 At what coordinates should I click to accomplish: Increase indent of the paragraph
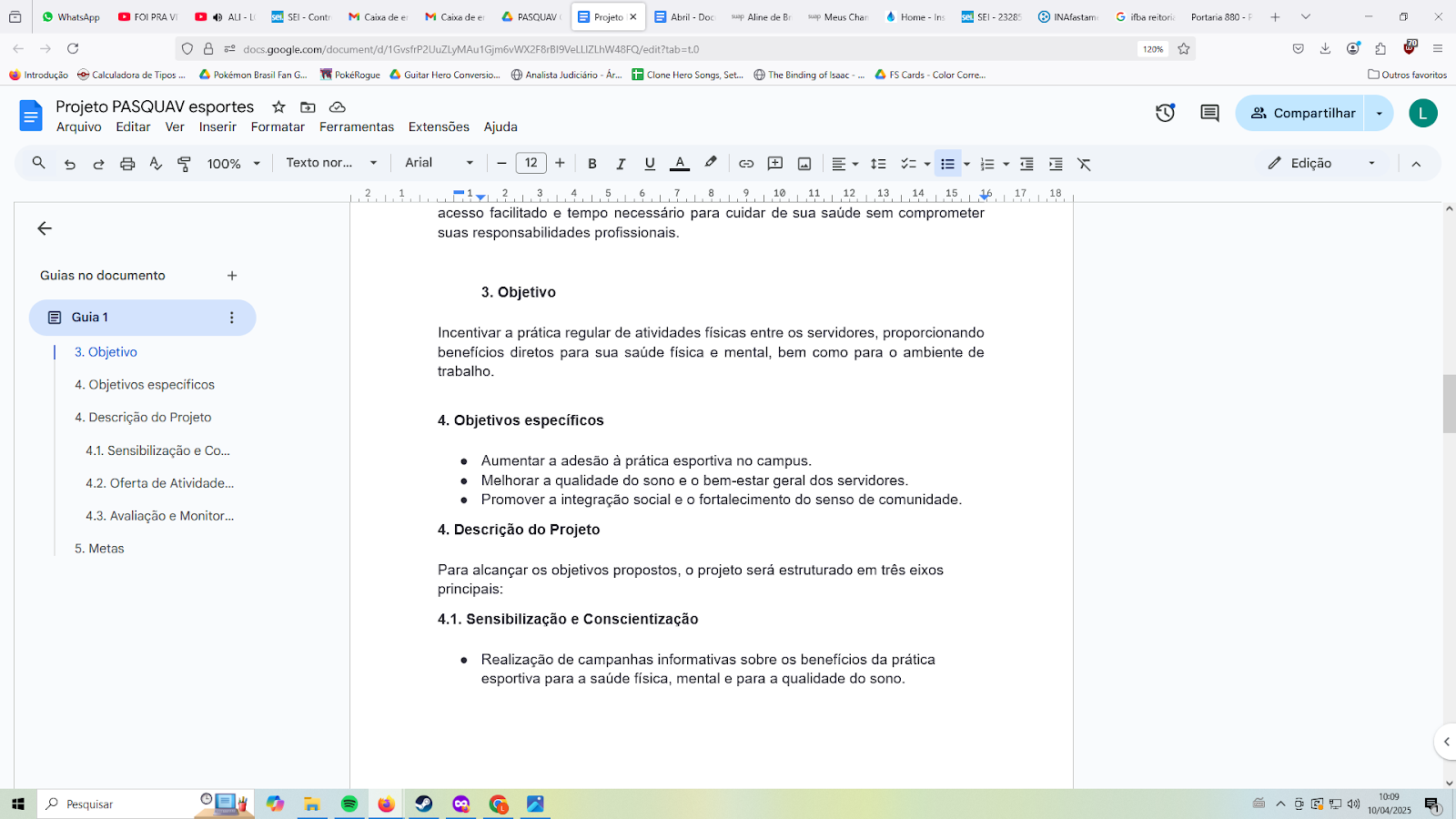coord(1056,164)
